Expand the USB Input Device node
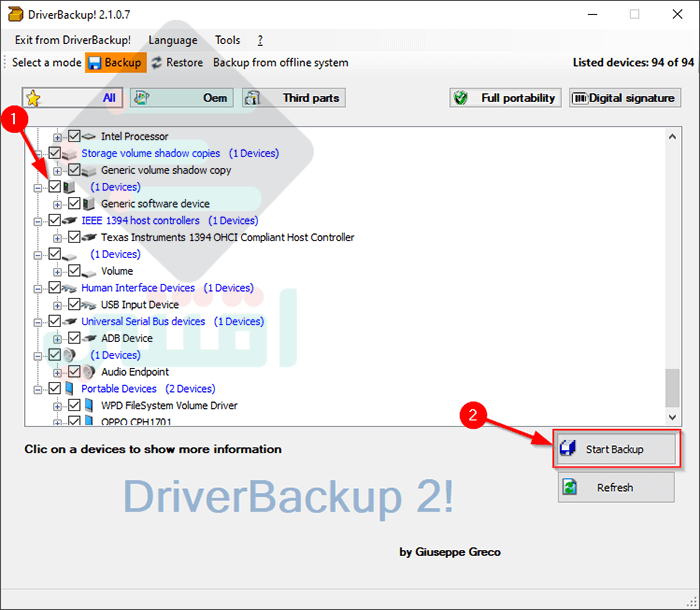This screenshot has height=610, width=700. point(57,306)
